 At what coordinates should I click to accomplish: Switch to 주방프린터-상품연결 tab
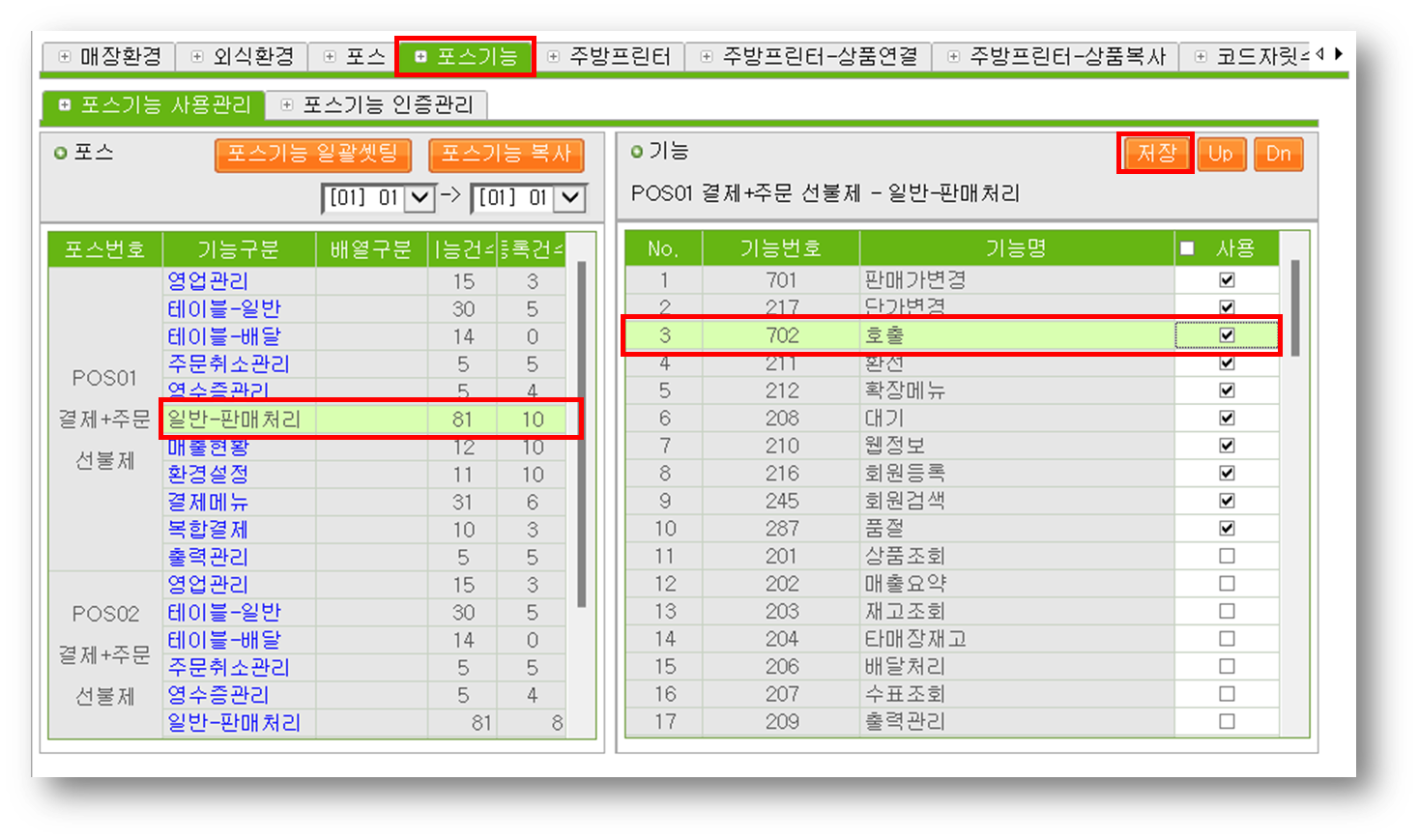point(809,57)
